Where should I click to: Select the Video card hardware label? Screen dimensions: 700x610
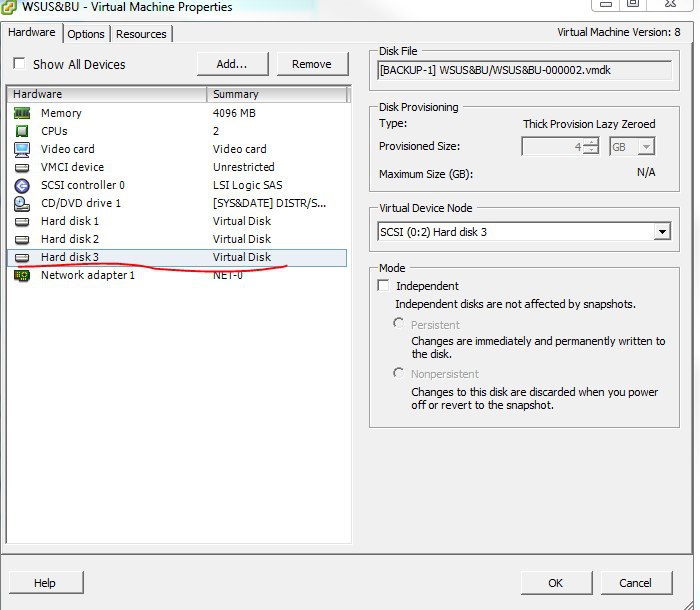pyautogui.click(x=67, y=149)
